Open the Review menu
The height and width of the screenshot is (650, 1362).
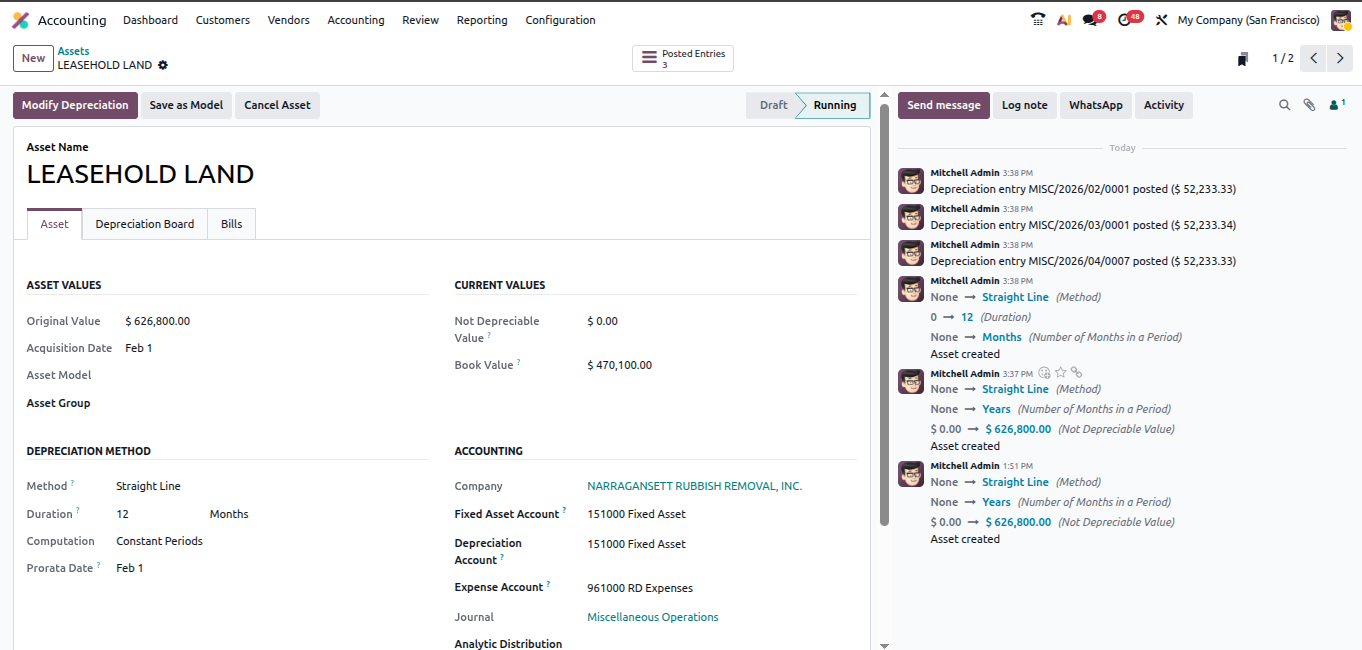[420, 20]
